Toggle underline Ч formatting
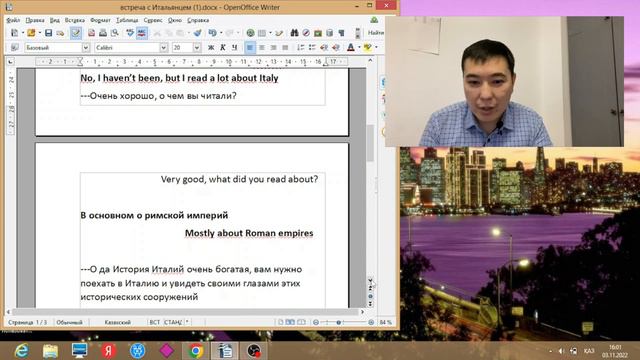The image size is (640, 360). [x=234, y=48]
